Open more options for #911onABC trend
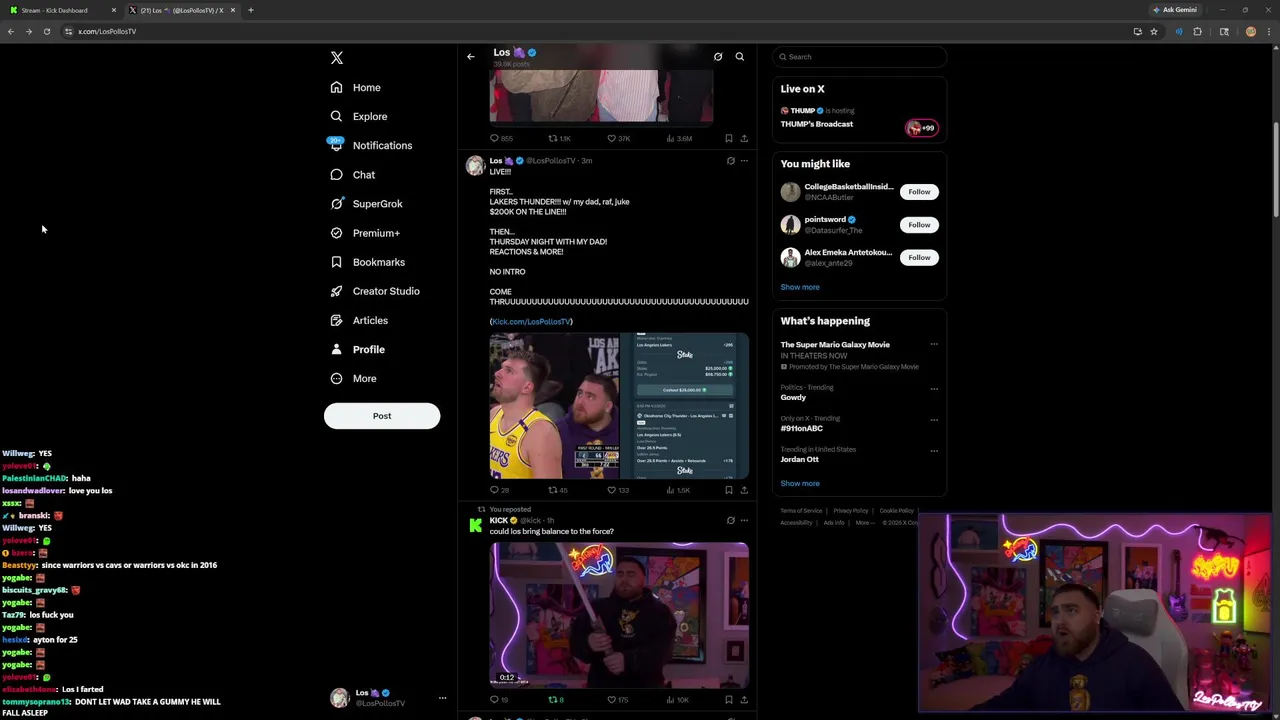The image size is (1280, 720). pyautogui.click(x=934, y=420)
